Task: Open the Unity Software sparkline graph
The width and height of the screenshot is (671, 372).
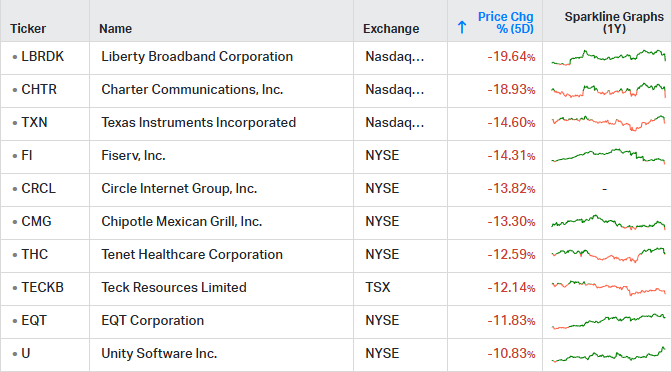Action: pos(609,354)
